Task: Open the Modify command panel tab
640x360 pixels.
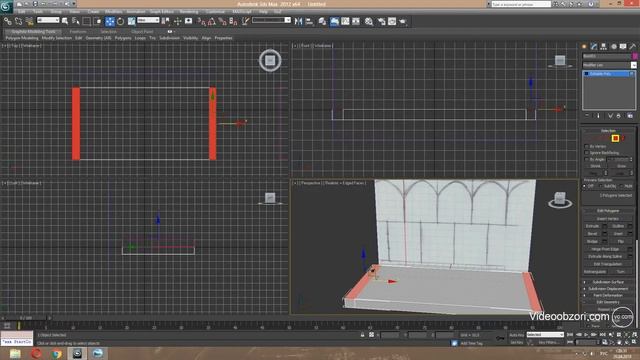Action: coord(594,47)
